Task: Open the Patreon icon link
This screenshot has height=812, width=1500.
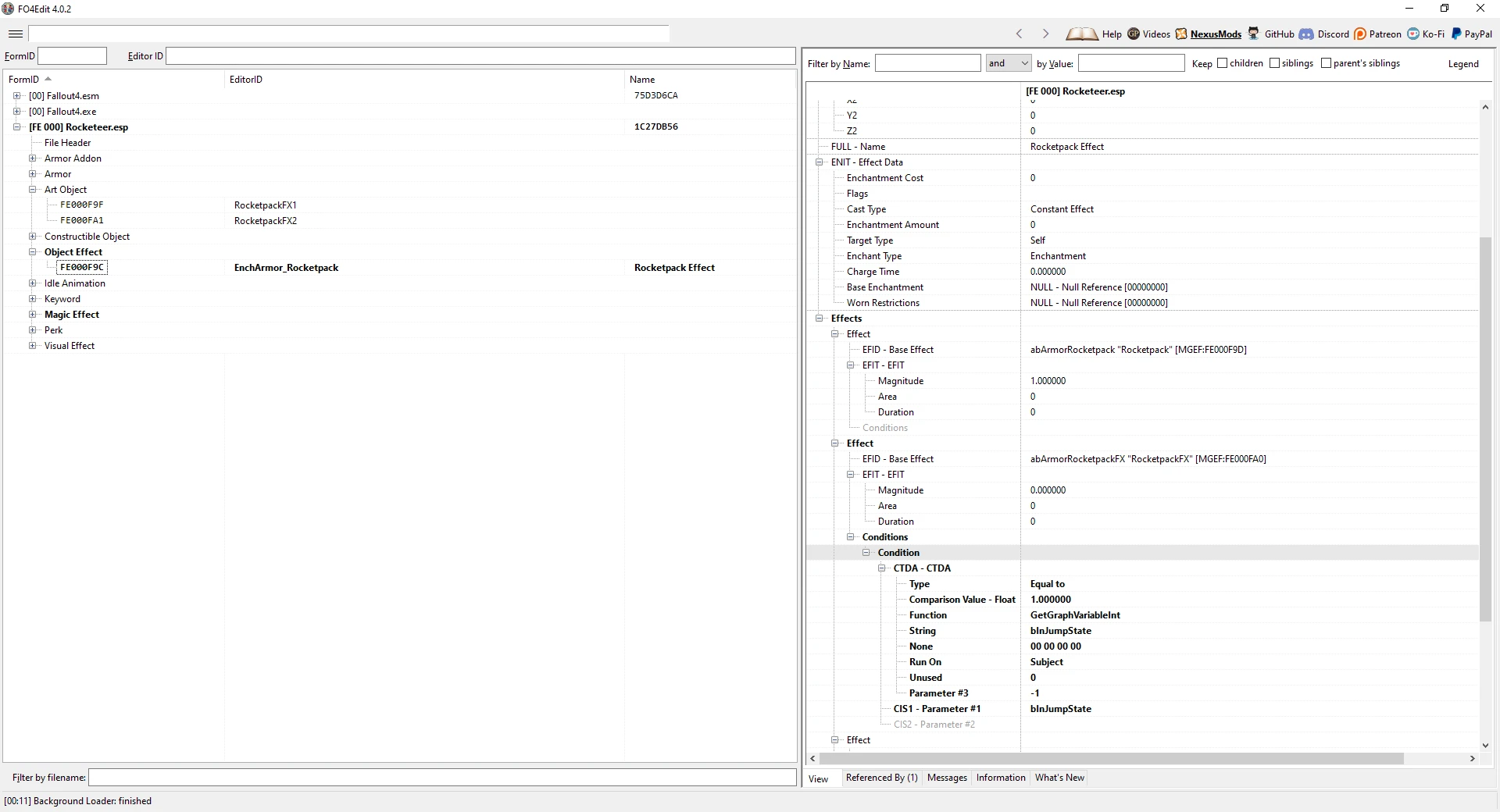Action: (x=1360, y=34)
